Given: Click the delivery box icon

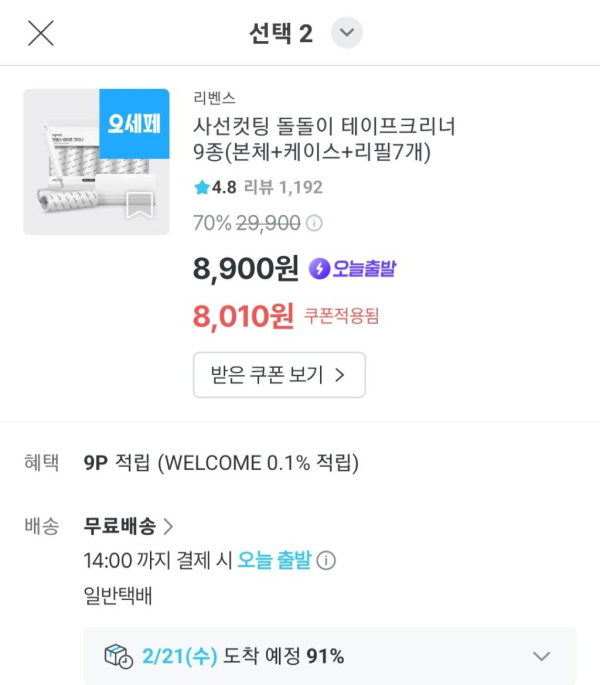Looking at the screenshot, I should coord(118,656).
